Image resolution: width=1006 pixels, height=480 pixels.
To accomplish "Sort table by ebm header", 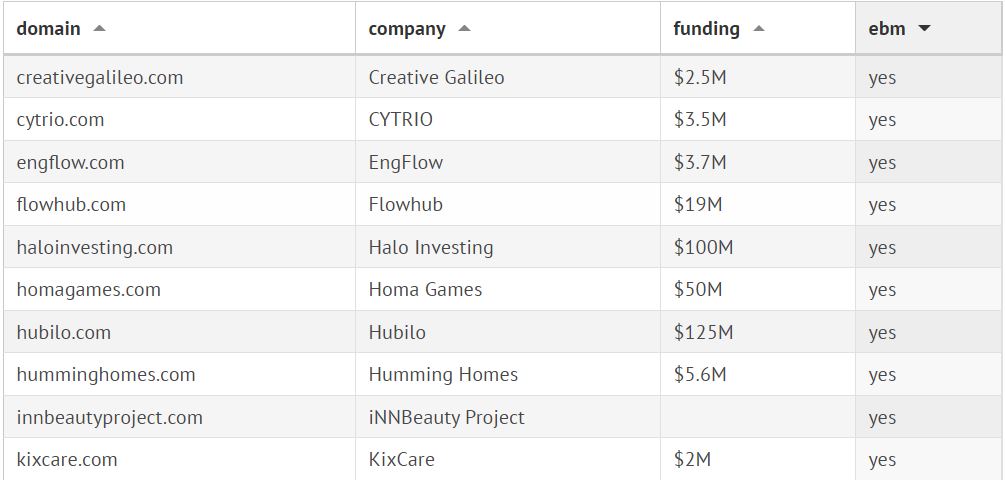I will click(887, 29).
